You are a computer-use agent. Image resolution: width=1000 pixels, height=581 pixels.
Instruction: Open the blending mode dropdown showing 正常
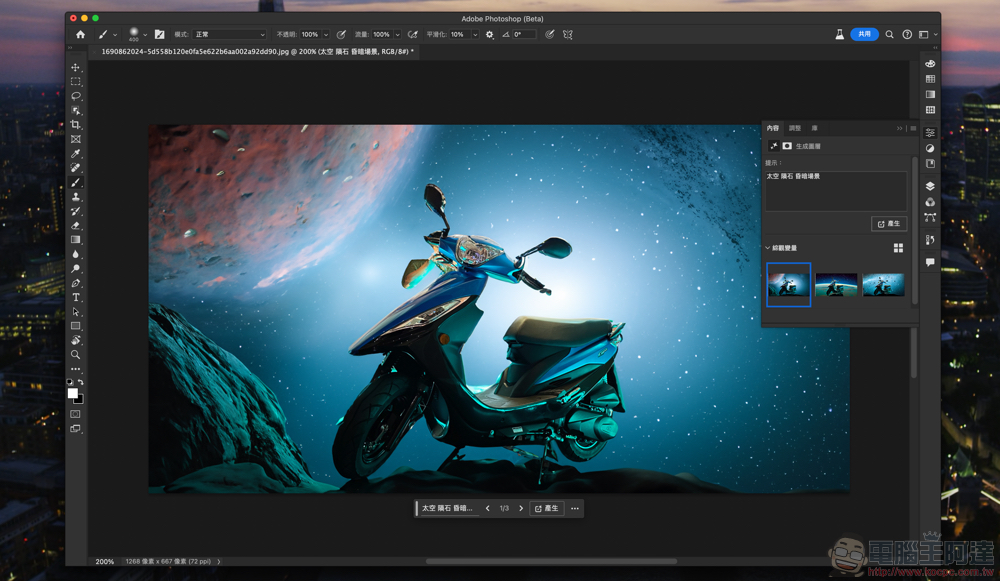pyautogui.click(x=230, y=34)
